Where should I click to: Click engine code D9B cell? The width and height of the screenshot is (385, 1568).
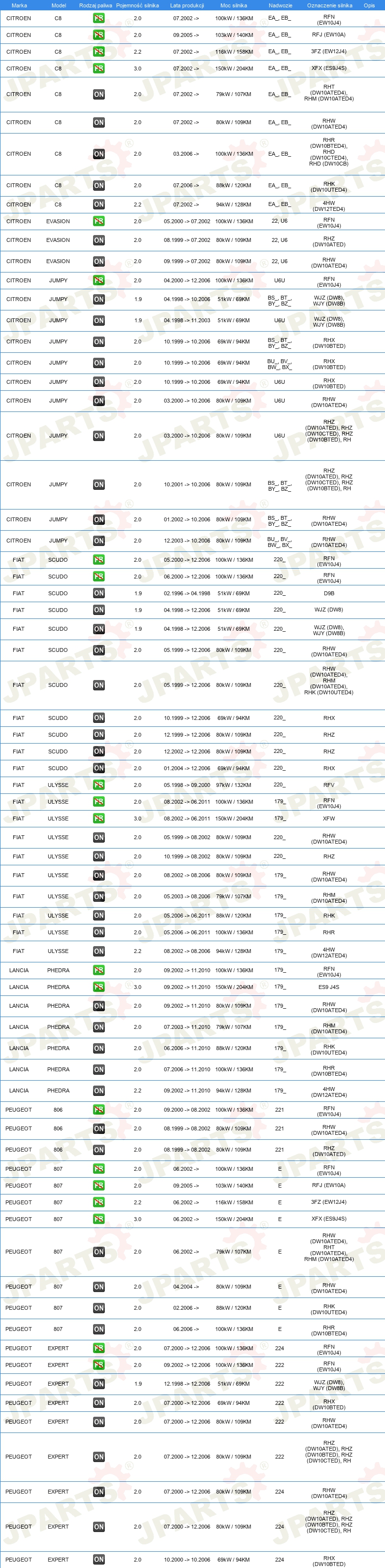pyautogui.click(x=329, y=593)
